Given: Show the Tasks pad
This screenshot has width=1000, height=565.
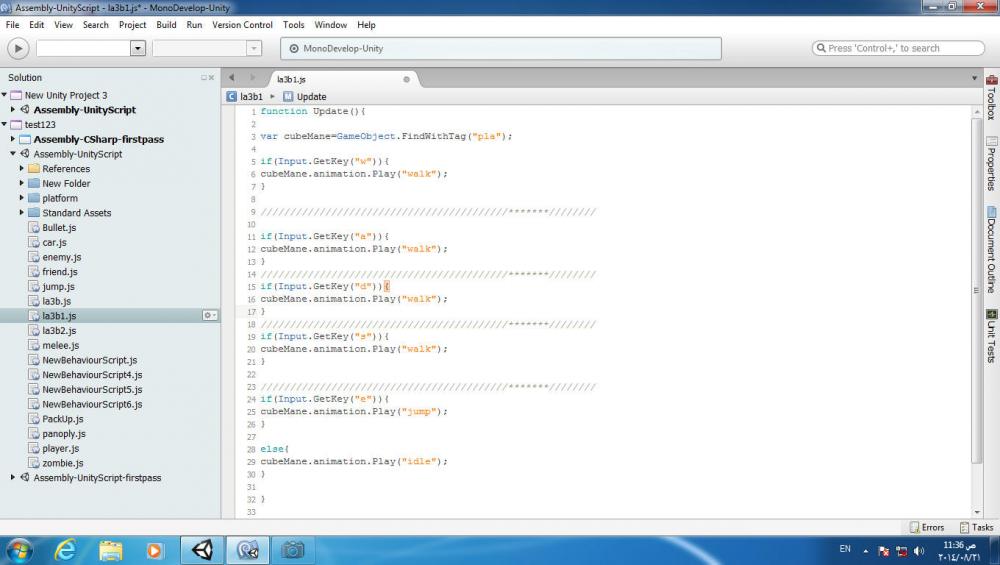Looking at the screenshot, I should pyautogui.click(x=976, y=527).
